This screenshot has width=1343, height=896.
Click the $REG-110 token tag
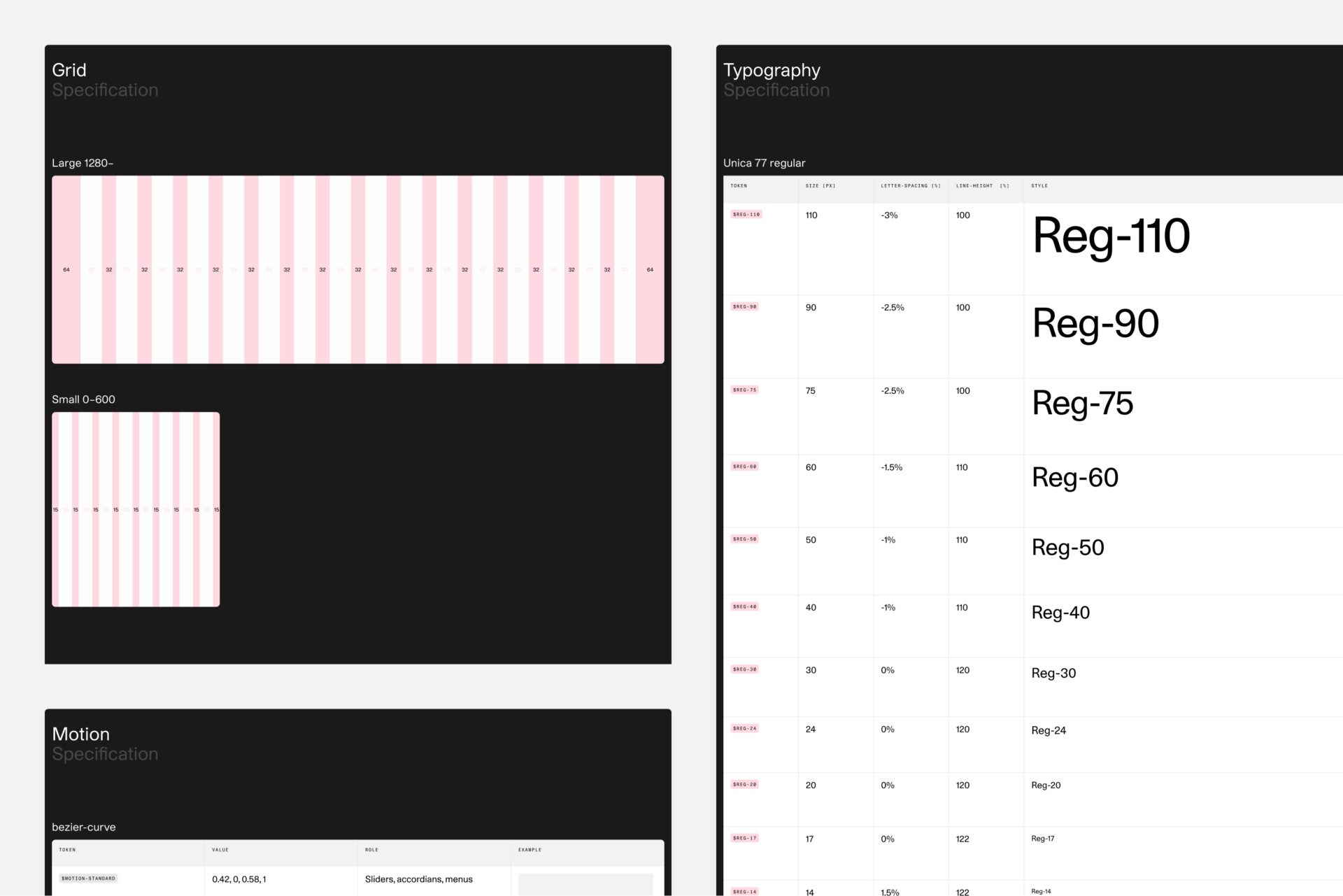click(746, 215)
